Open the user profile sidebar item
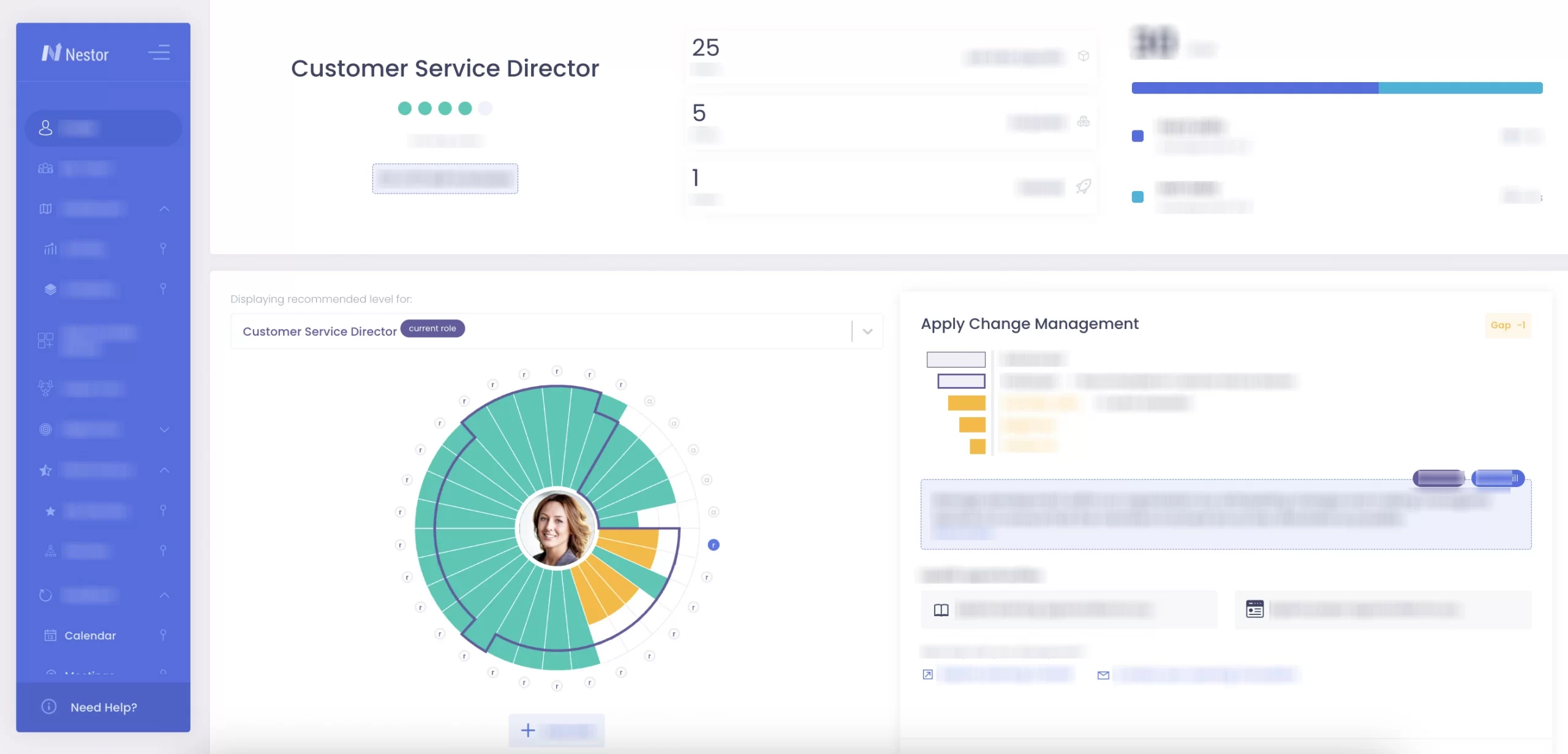1568x754 pixels. pos(103,128)
